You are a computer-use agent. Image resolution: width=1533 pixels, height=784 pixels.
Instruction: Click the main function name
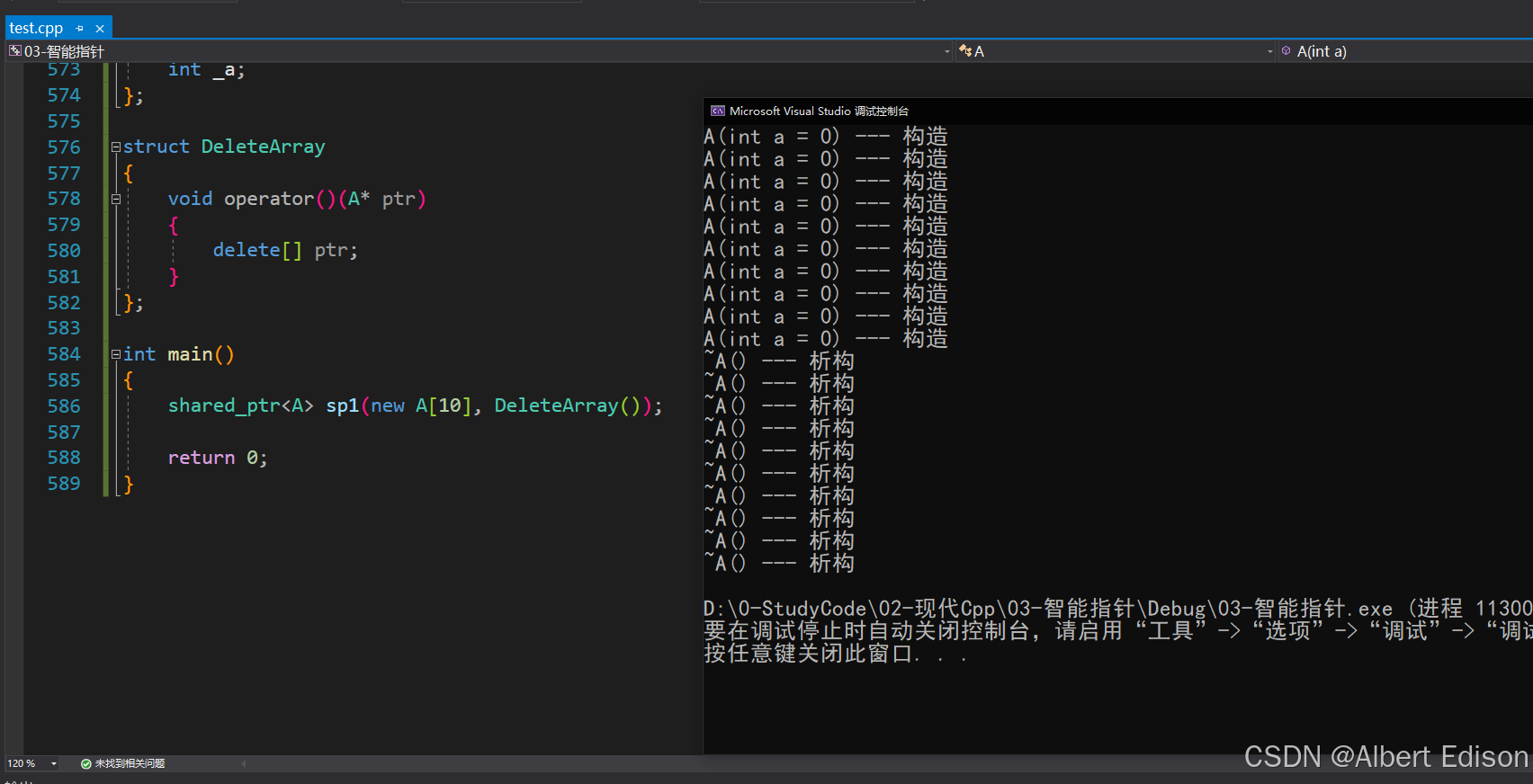[x=191, y=354]
